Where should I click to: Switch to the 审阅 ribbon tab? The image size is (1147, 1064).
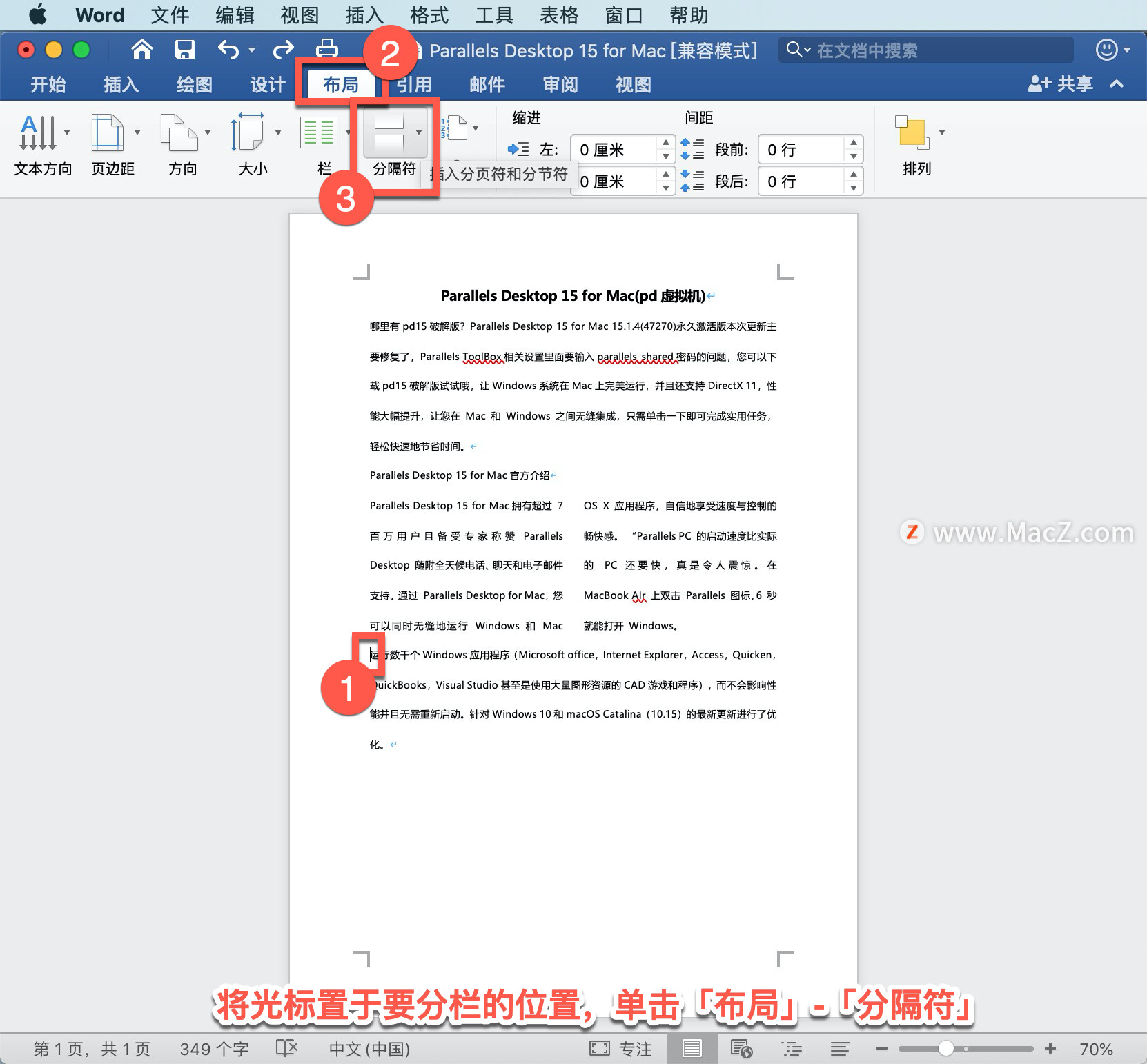click(560, 84)
